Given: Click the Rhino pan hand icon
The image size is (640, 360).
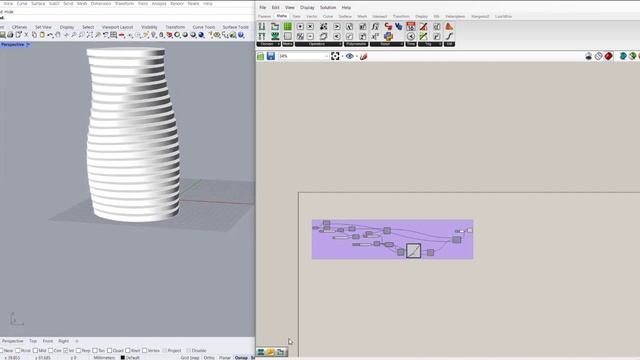Looking at the screenshot, I should (x=58, y=35).
